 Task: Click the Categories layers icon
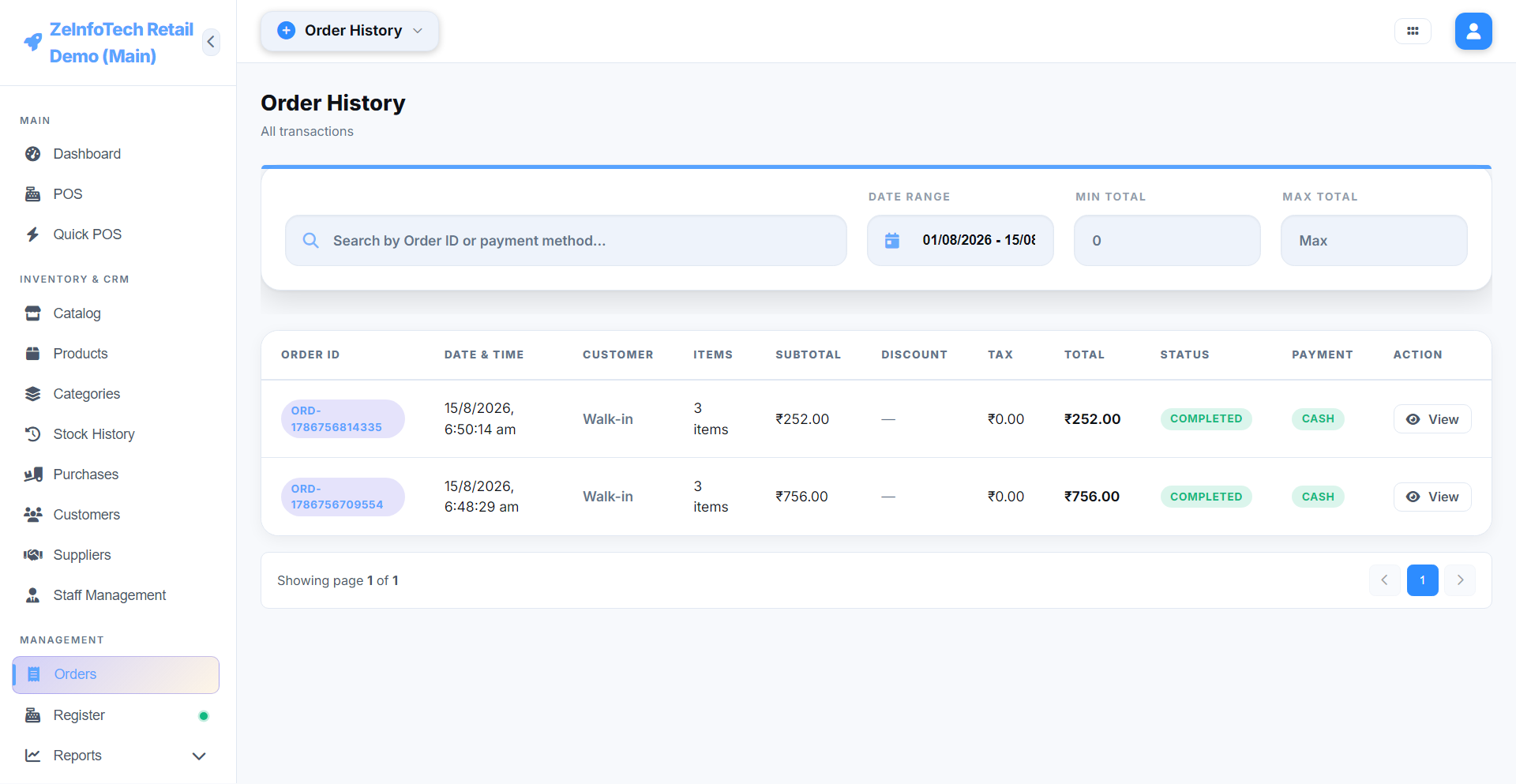32,394
